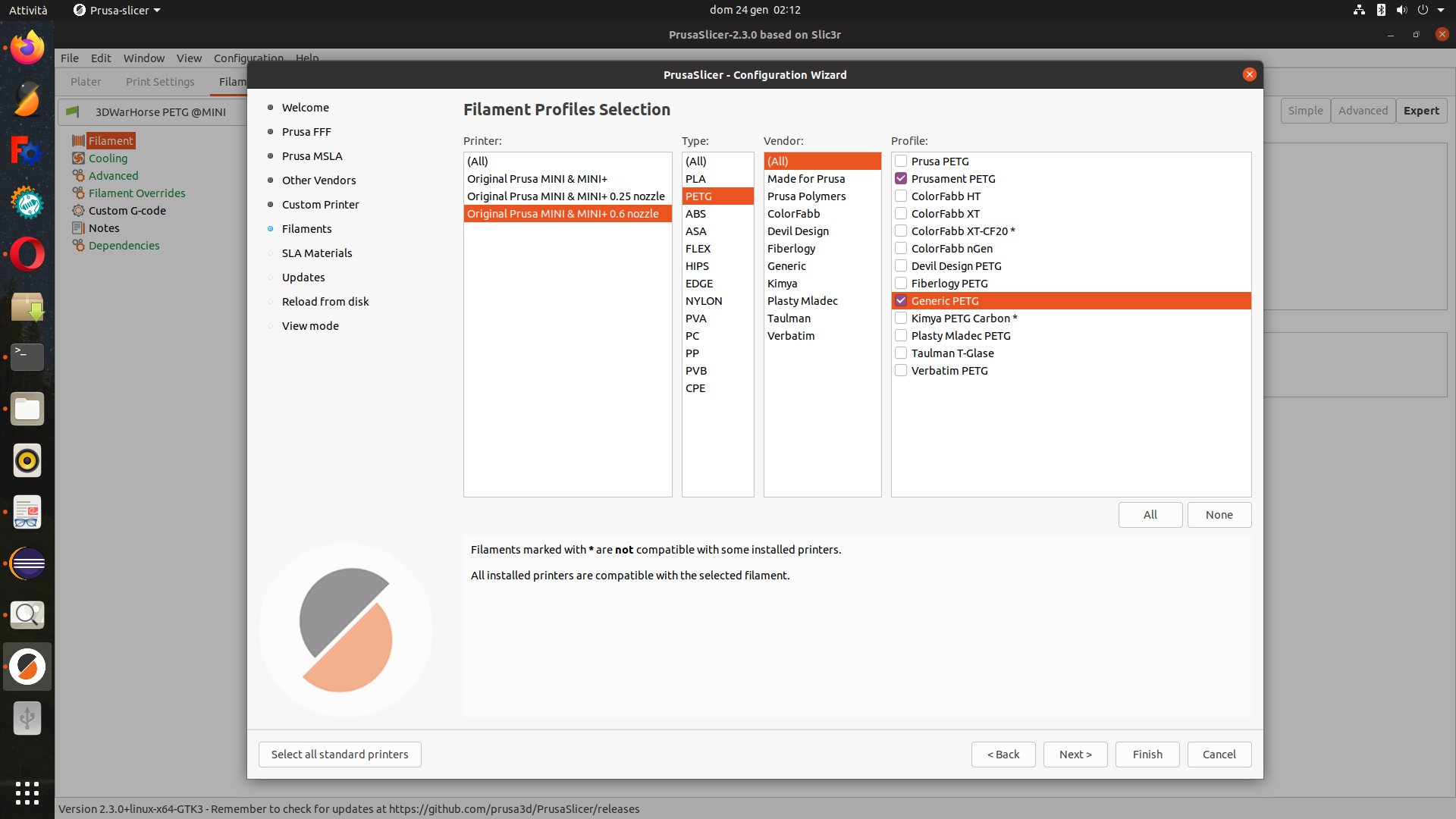Click the Filament Overrides icon
The image size is (1456, 819).
pyautogui.click(x=78, y=193)
